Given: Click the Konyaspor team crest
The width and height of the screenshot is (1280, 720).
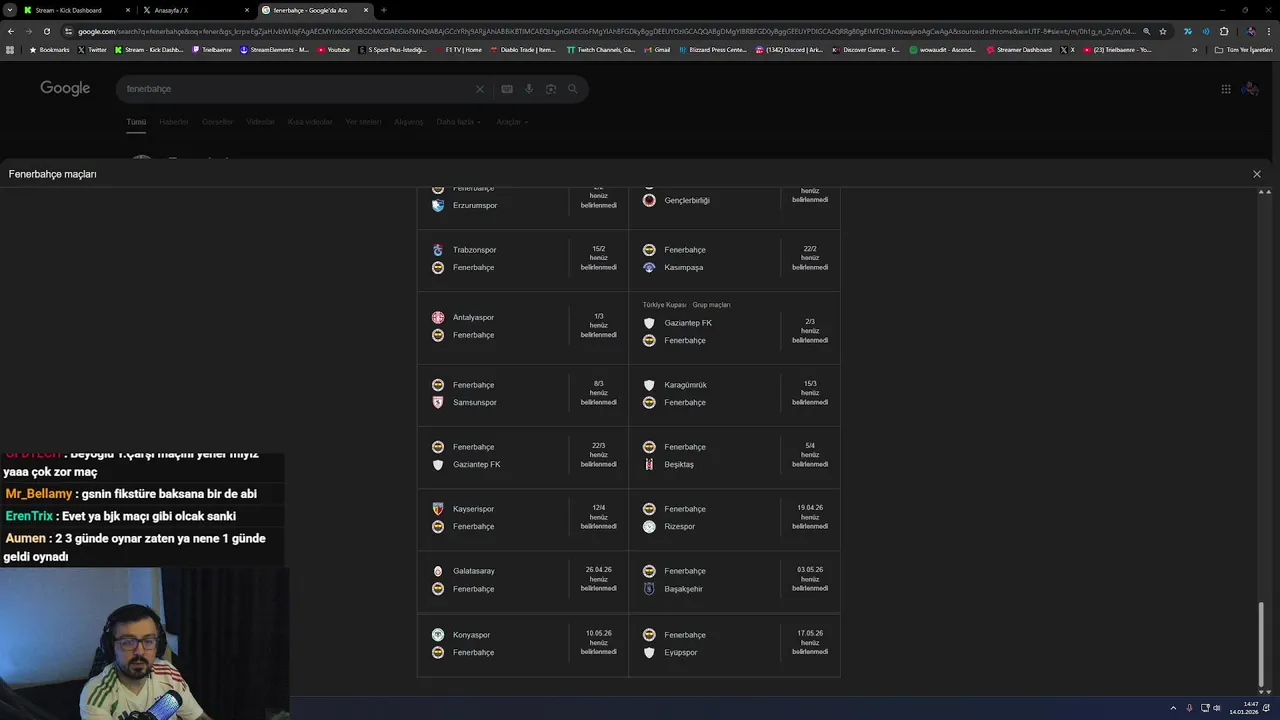Looking at the screenshot, I should (438, 635).
